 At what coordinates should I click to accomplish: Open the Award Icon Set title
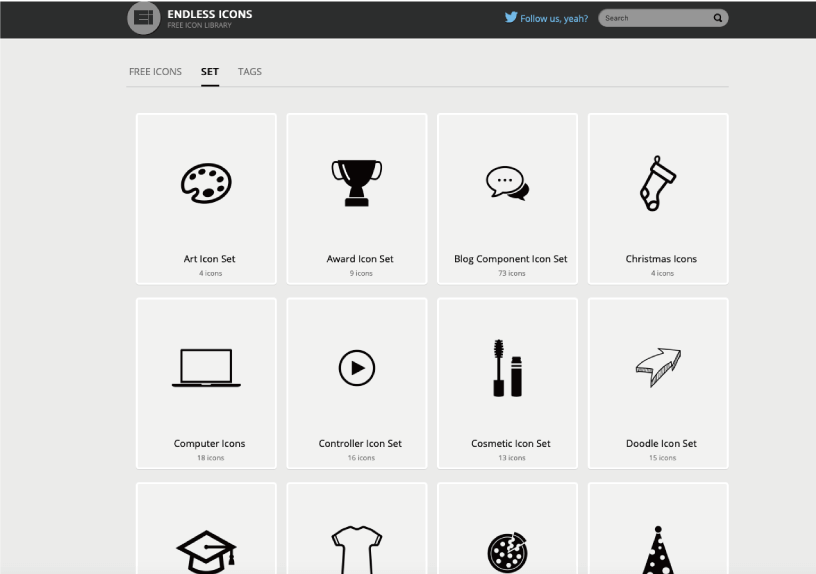(360, 259)
